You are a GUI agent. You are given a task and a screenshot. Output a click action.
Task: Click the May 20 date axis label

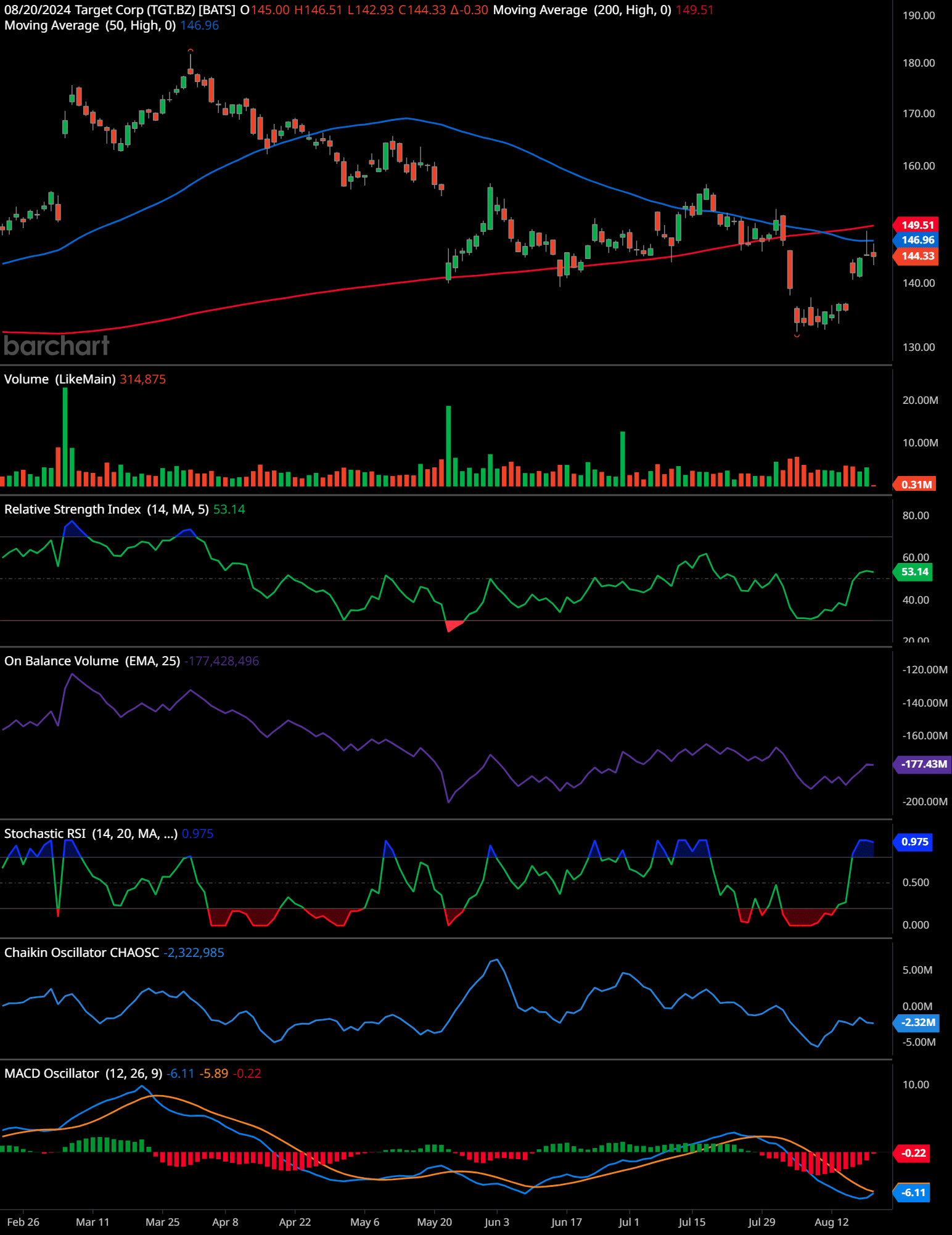(435, 1222)
